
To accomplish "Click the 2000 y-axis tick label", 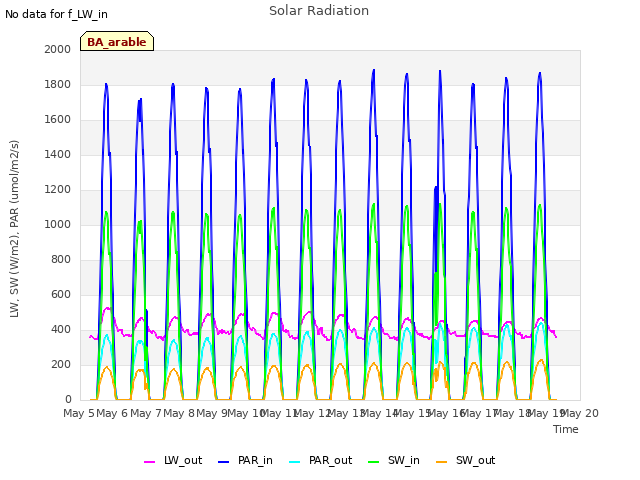I will (58, 49).
